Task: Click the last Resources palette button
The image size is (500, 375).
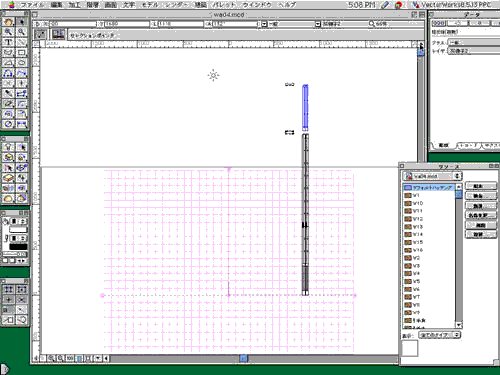Action: point(480,235)
